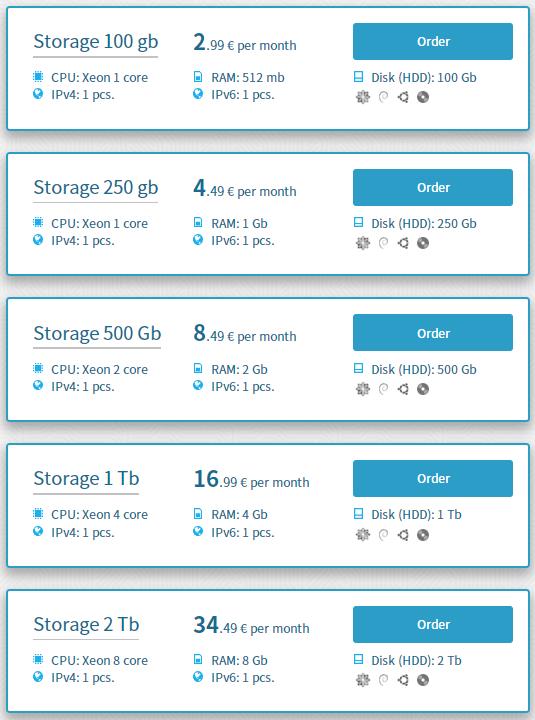Order the 34.49 € Storage 2 Tb plan

pyautogui.click(x=433, y=624)
